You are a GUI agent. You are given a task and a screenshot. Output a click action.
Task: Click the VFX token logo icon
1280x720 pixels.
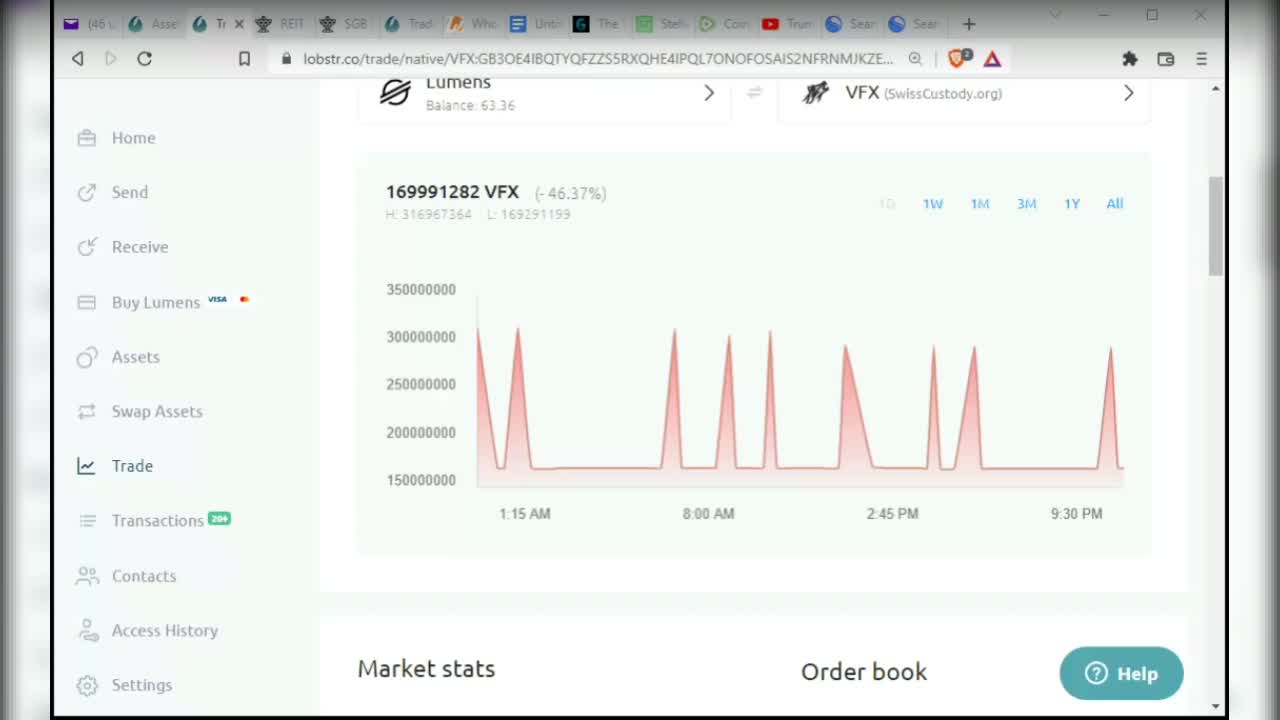pos(817,93)
